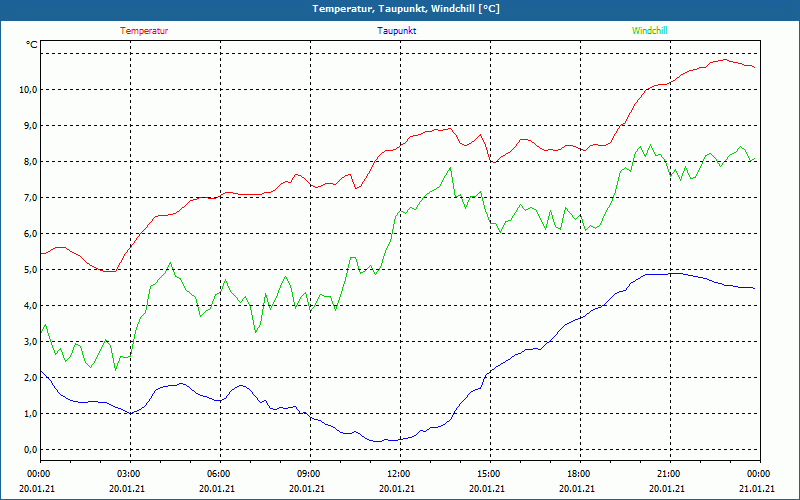Image resolution: width=800 pixels, height=500 pixels.
Task: Click the '3,0' y-axis value
Action: point(30,341)
